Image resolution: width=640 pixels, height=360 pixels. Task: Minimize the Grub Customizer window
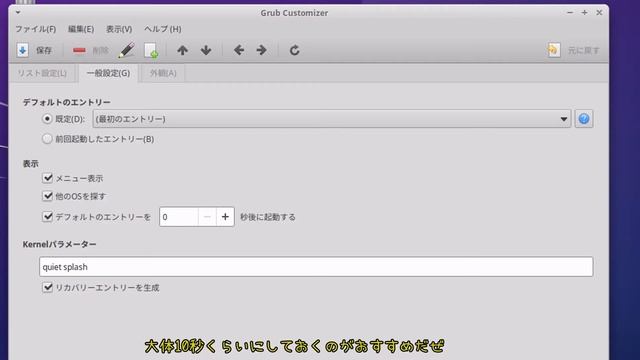(570, 13)
